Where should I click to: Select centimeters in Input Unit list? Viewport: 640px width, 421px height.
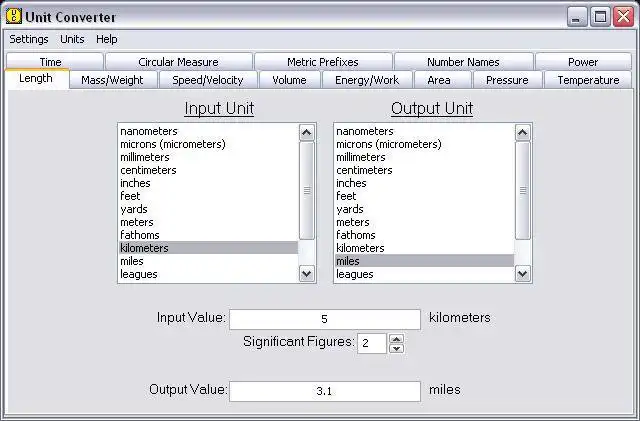click(x=208, y=170)
